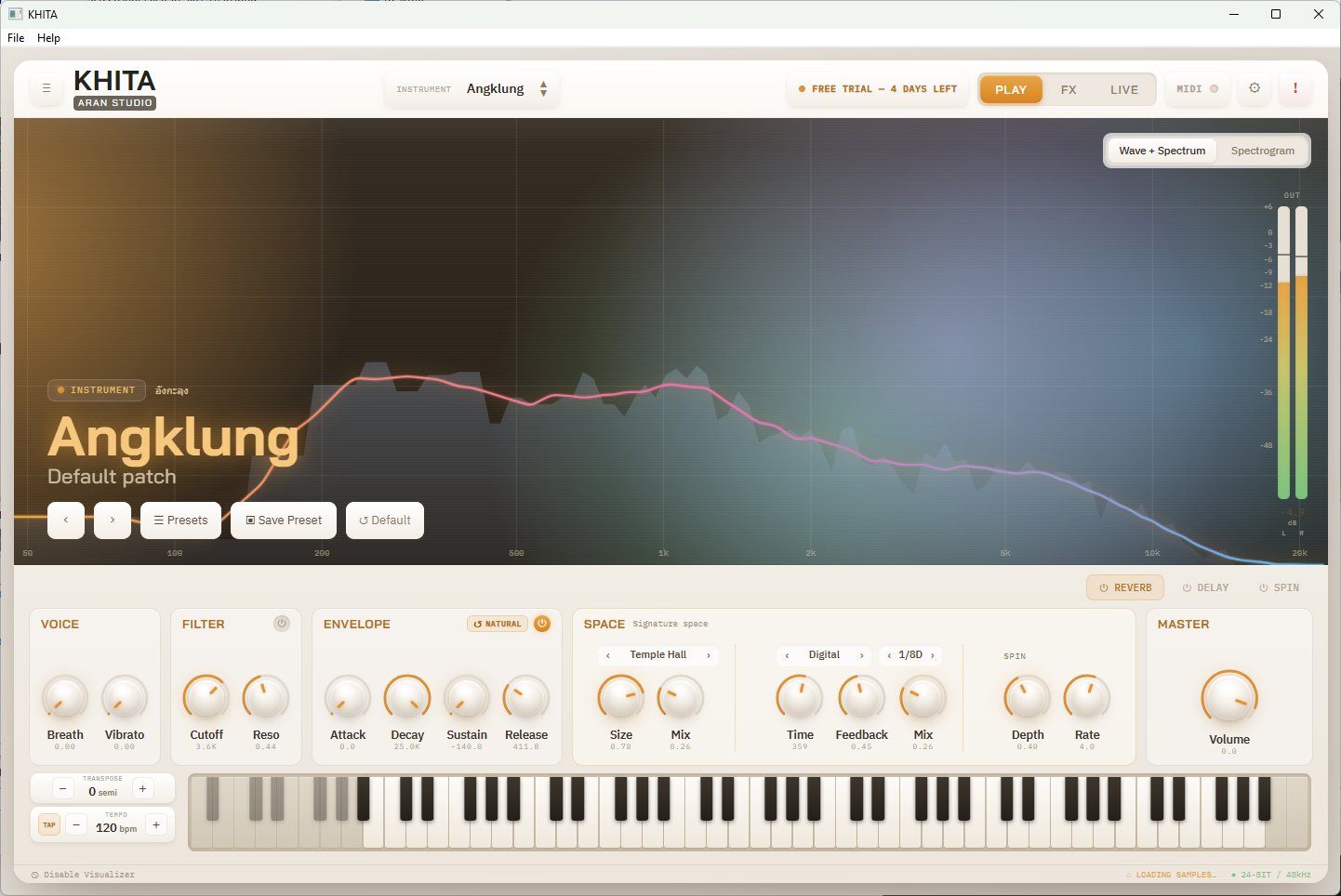Tap the TAP tempo button
Image resolution: width=1341 pixels, height=896 pixels.
click(x=49, y=824)
